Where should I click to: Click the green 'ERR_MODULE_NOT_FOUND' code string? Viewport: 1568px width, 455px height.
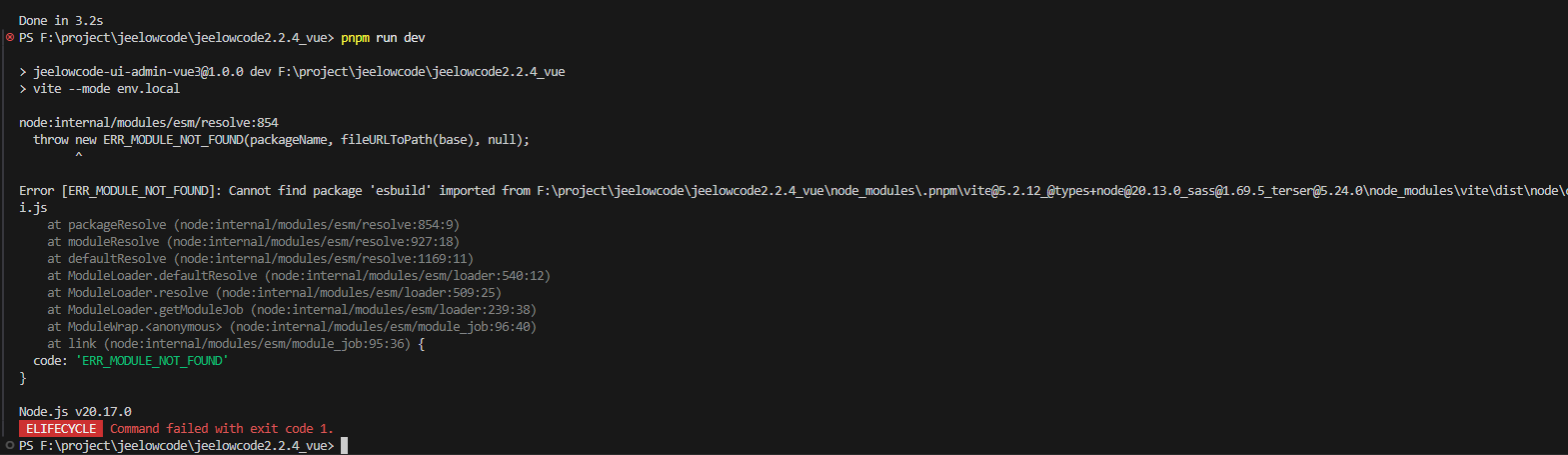pos(152,361)
